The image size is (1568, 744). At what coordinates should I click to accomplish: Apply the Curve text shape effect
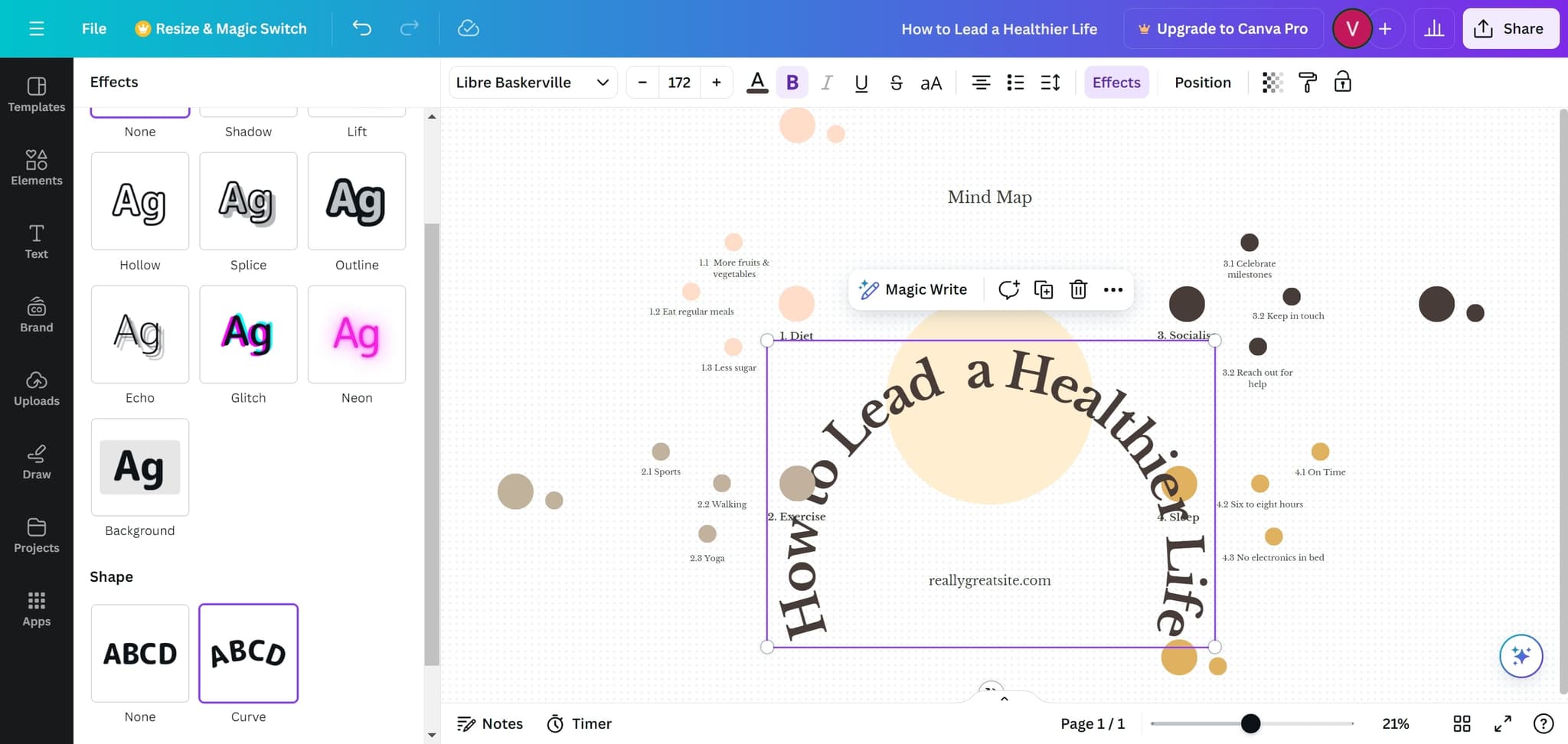point(247,653)
